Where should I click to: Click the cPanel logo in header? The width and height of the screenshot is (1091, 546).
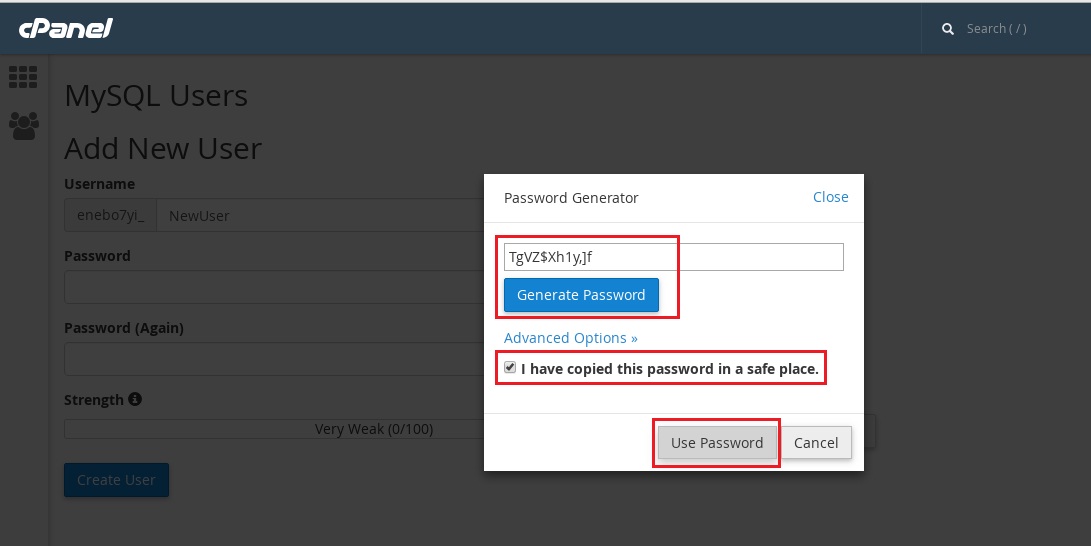(65, 29)
